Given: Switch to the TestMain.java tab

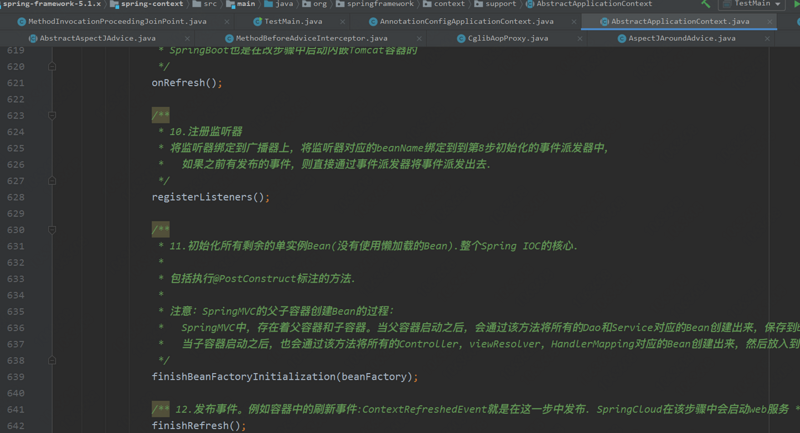Looking at the screenshot, I should pos(293,21).
